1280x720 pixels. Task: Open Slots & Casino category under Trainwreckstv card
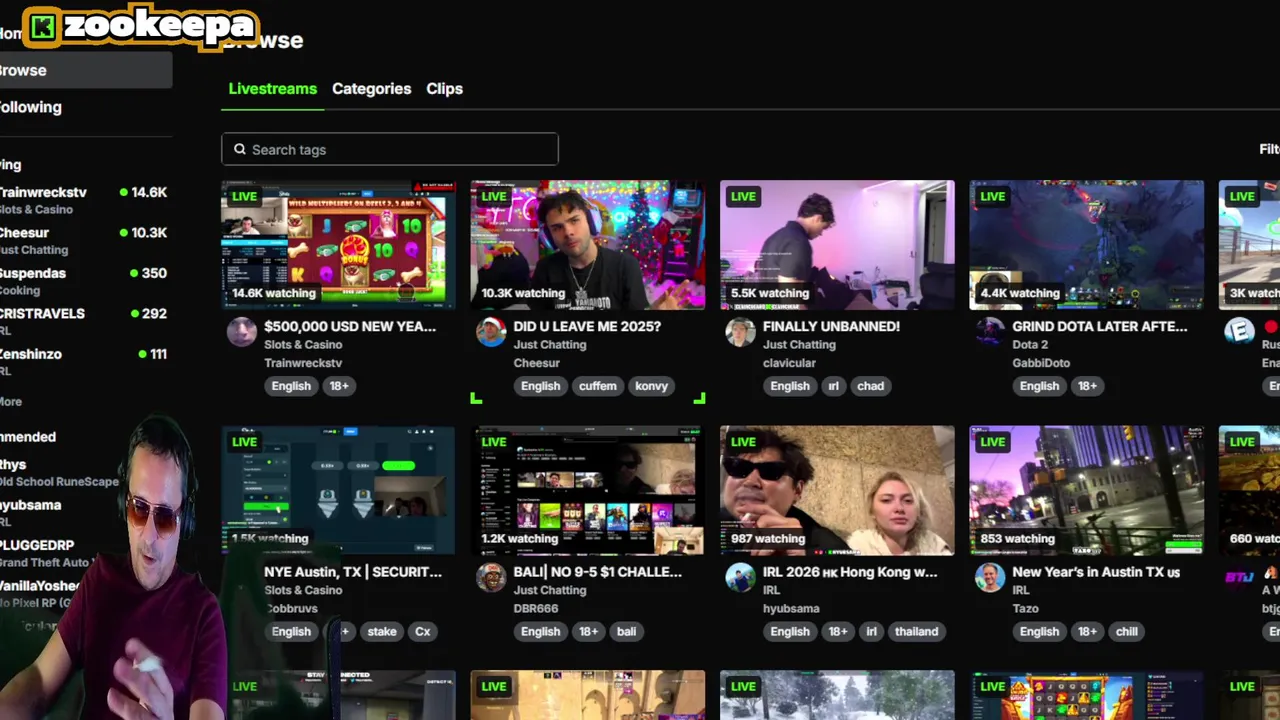(x=303, y=345)
